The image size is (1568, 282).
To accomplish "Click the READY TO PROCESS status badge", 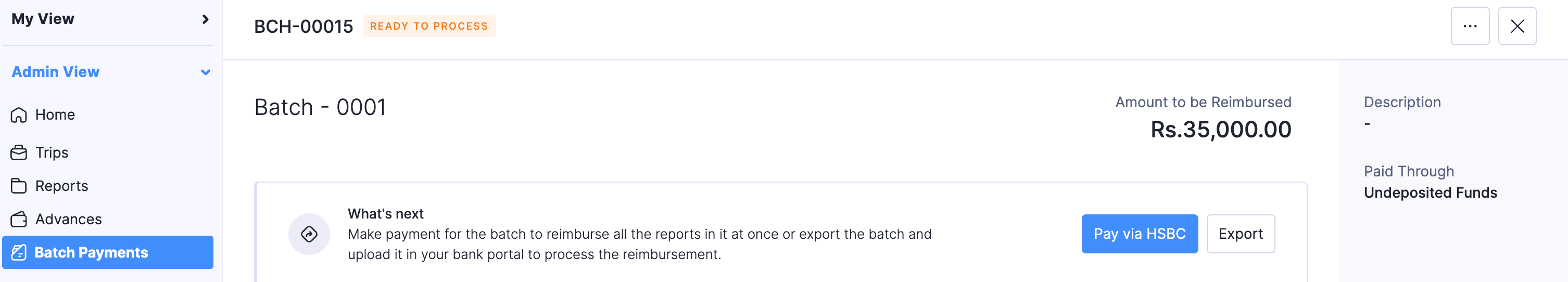I will 428,26.
